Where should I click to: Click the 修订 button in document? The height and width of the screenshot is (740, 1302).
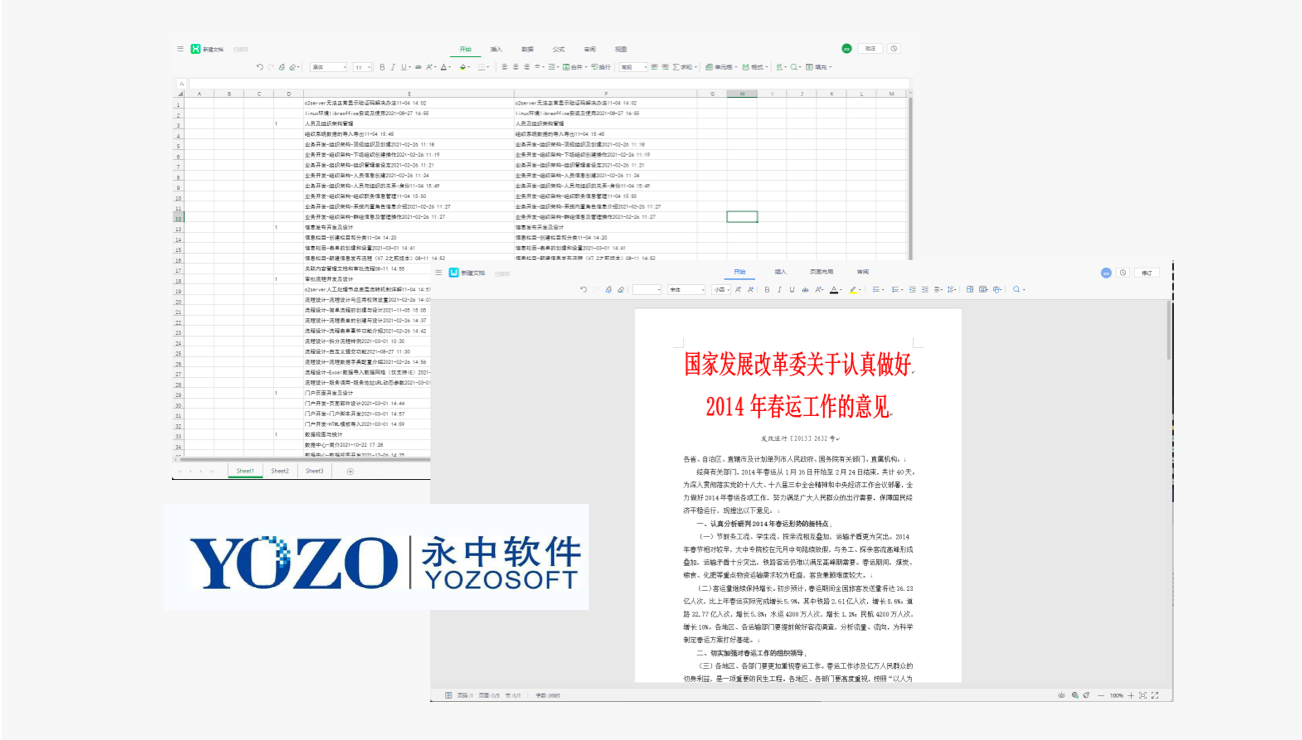pos(1147,272)
